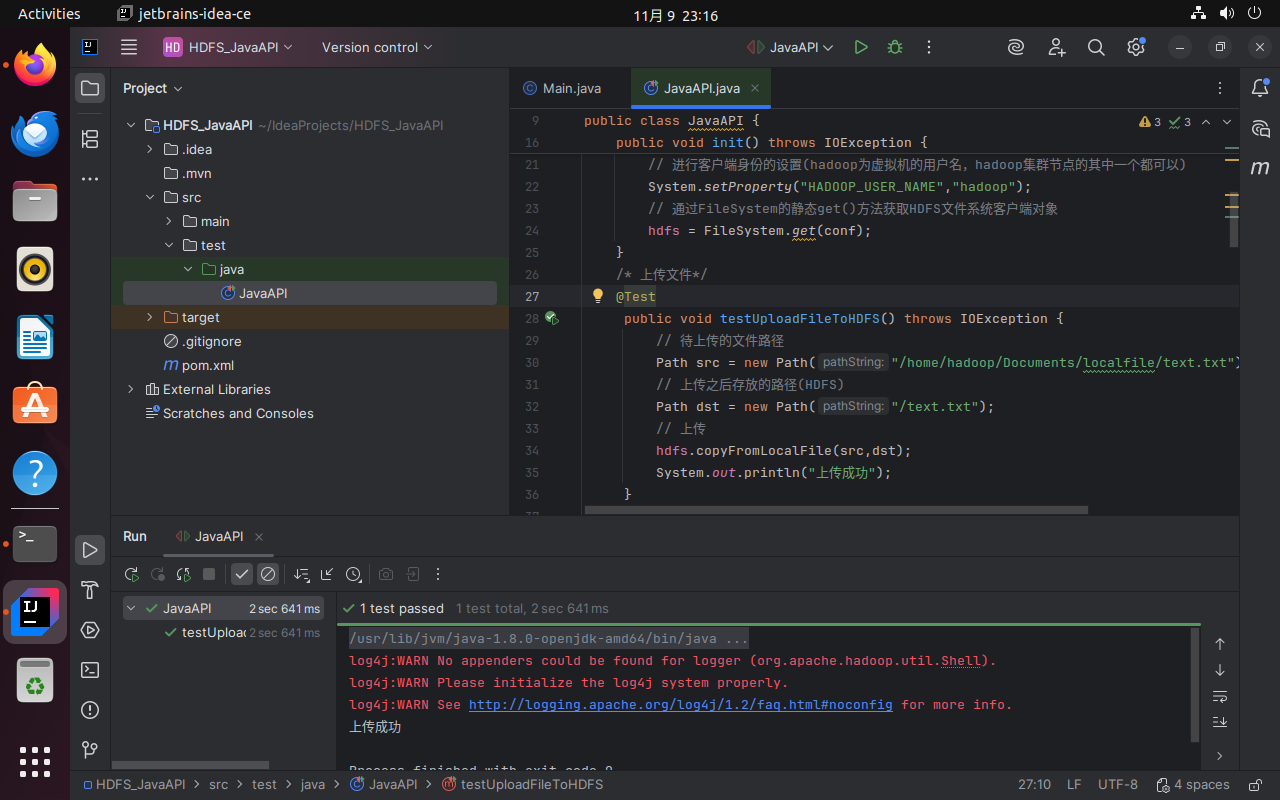Rerun failed tests button
This screenshot has width=1280, height=800.
coord(157,574)
